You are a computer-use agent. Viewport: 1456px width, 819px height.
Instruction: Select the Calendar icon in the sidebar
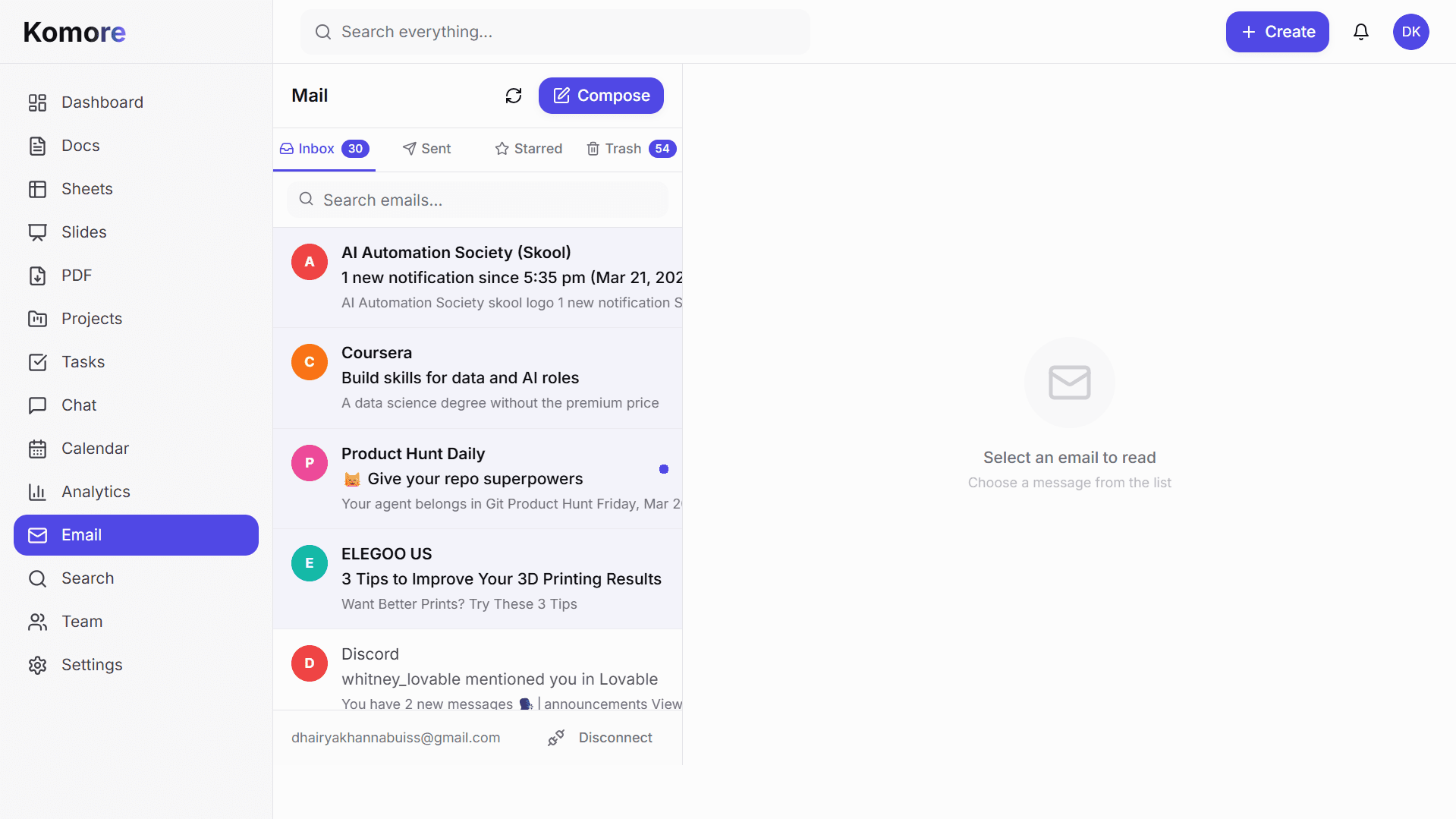(x=38, y=448)
